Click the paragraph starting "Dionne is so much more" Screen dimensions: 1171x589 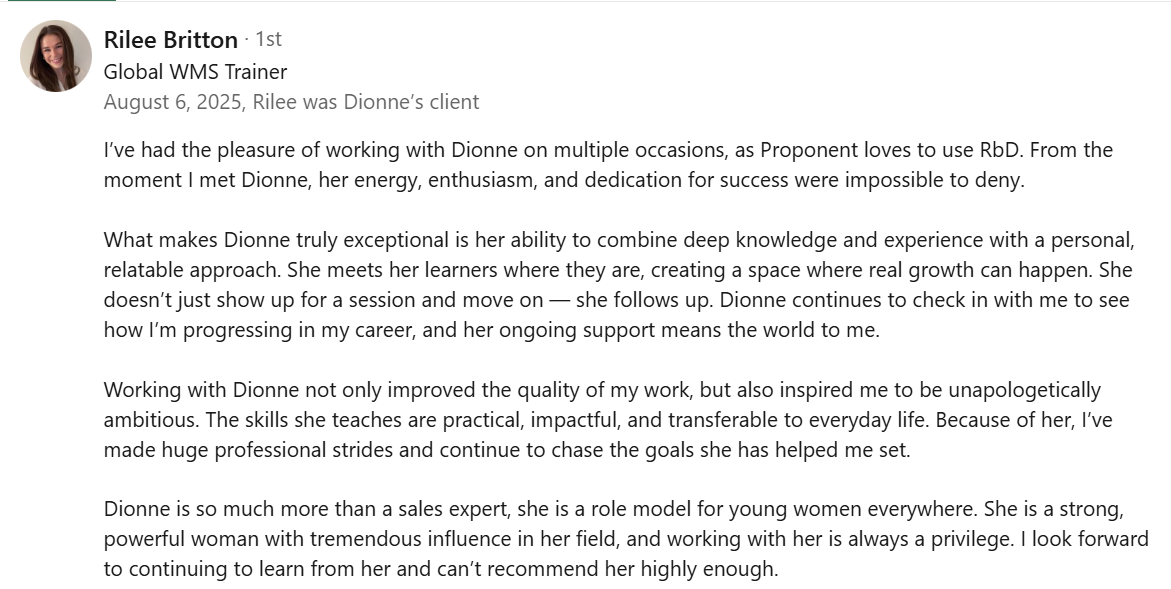click(626, 539)
